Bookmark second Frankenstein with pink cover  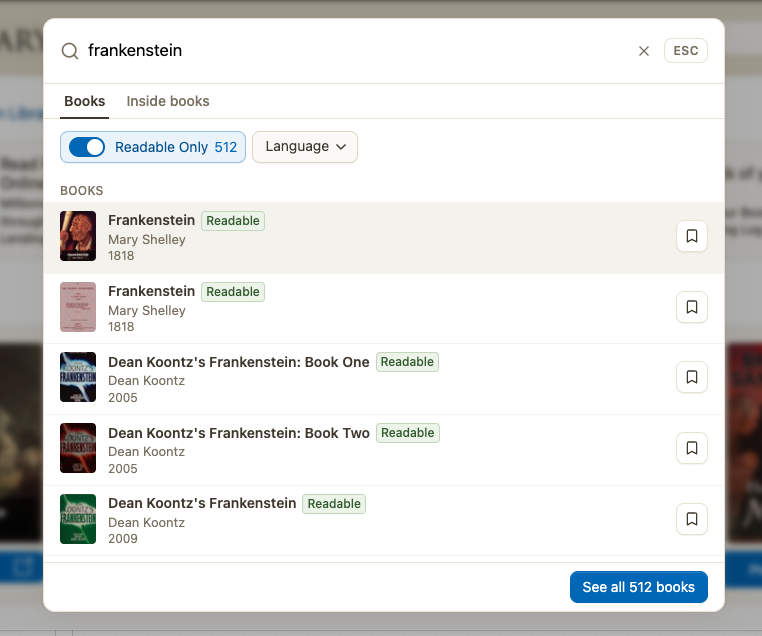[692, 307]
